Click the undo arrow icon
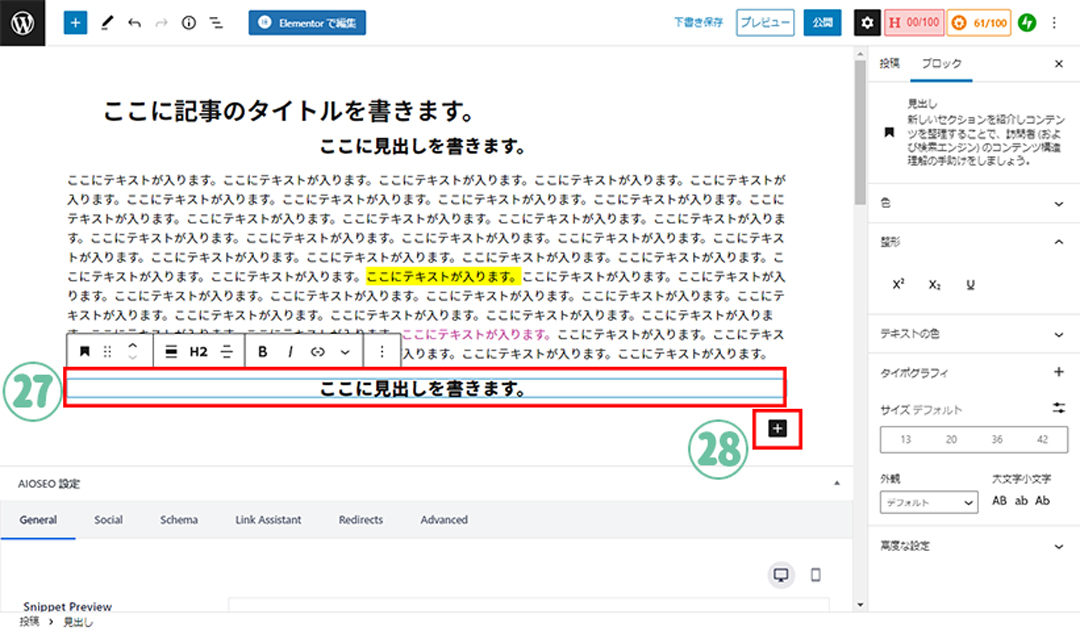 pyautogui.click(x=134, y=22)
